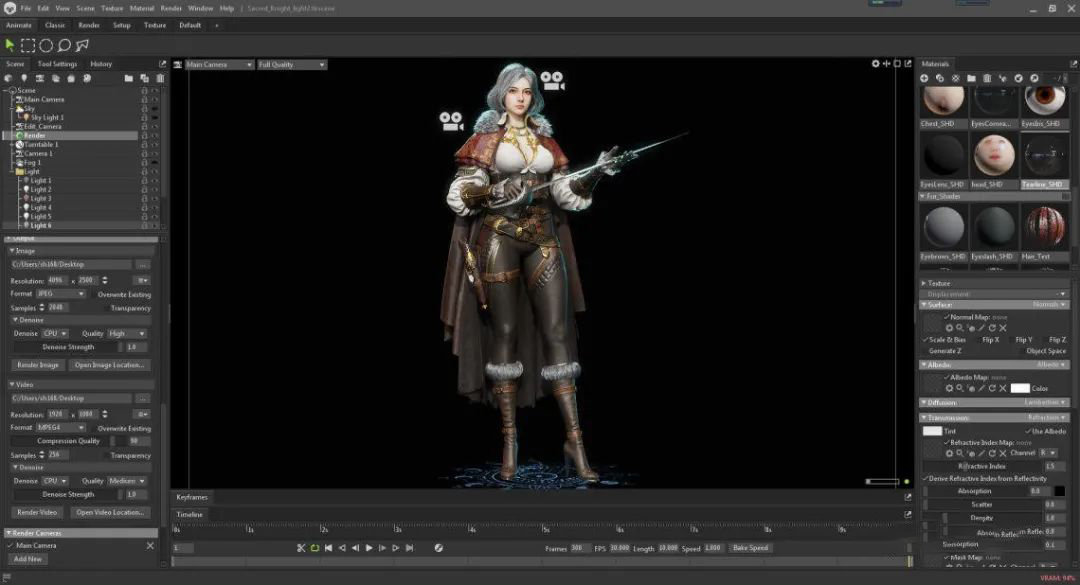The width and height of the screenshot is (1080, 585).
Task: Open the Main Camera viewport dropdown
Action: coord(218,65)
